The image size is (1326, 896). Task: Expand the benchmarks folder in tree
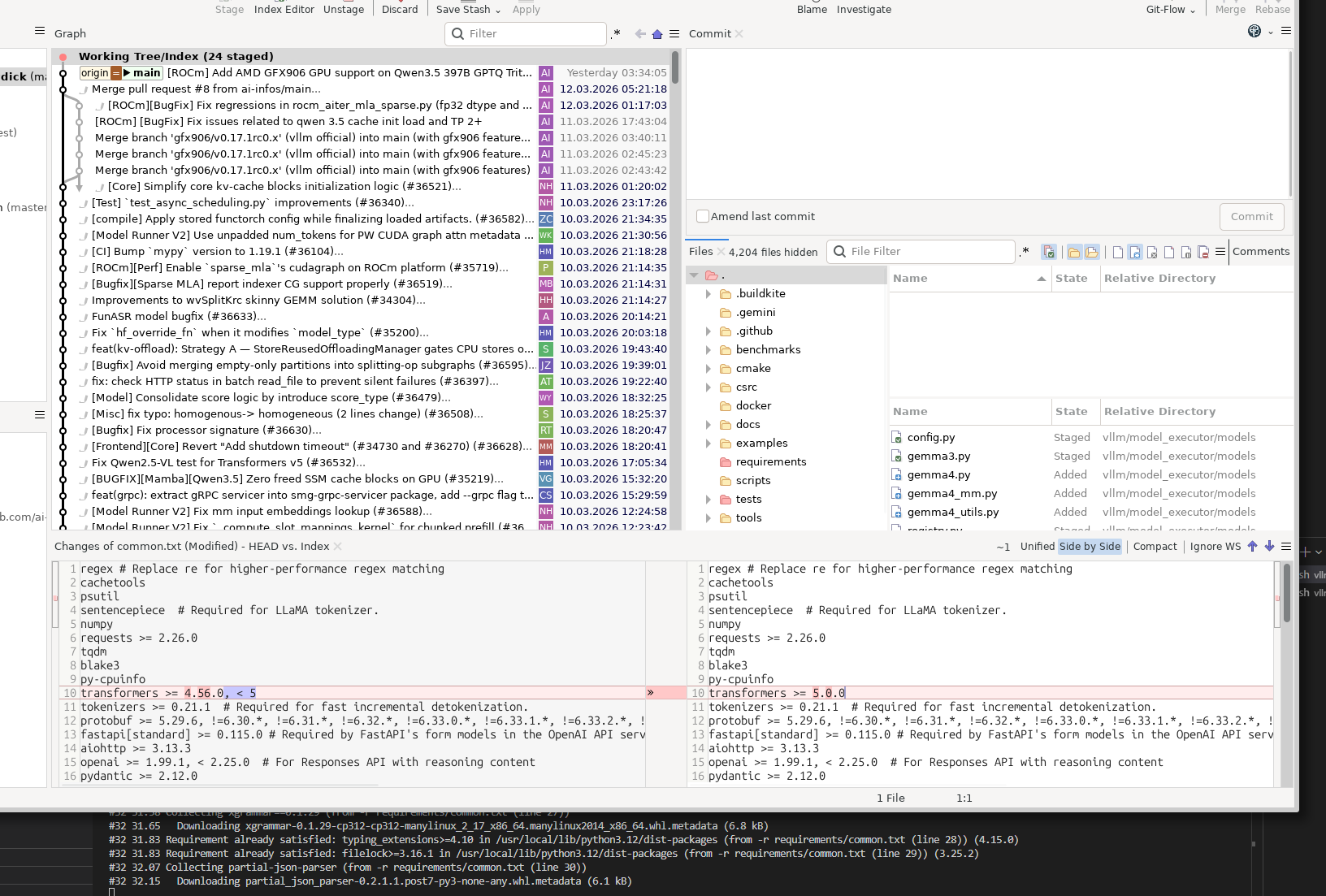708,350
